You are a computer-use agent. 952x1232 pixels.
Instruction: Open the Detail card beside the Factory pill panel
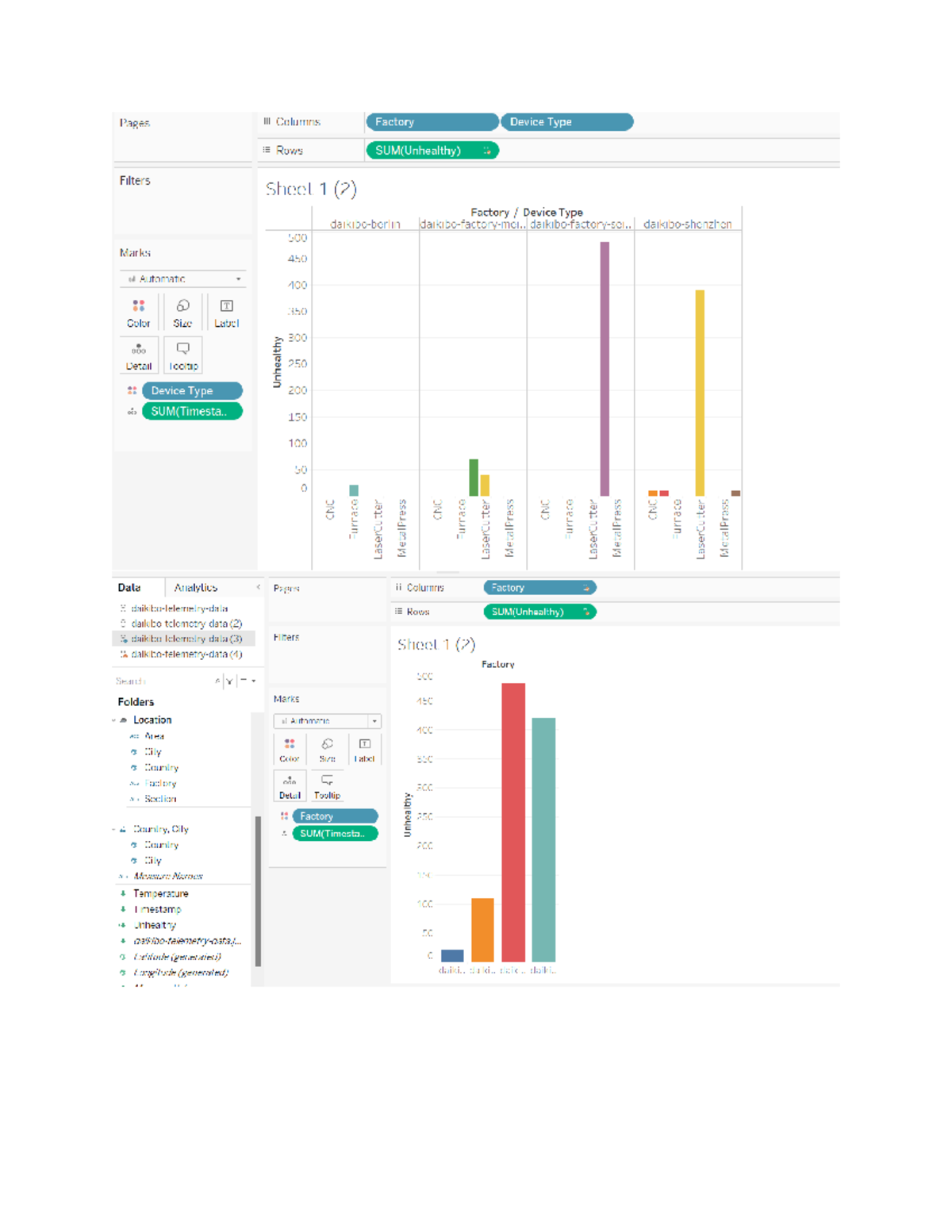point(290,786)
